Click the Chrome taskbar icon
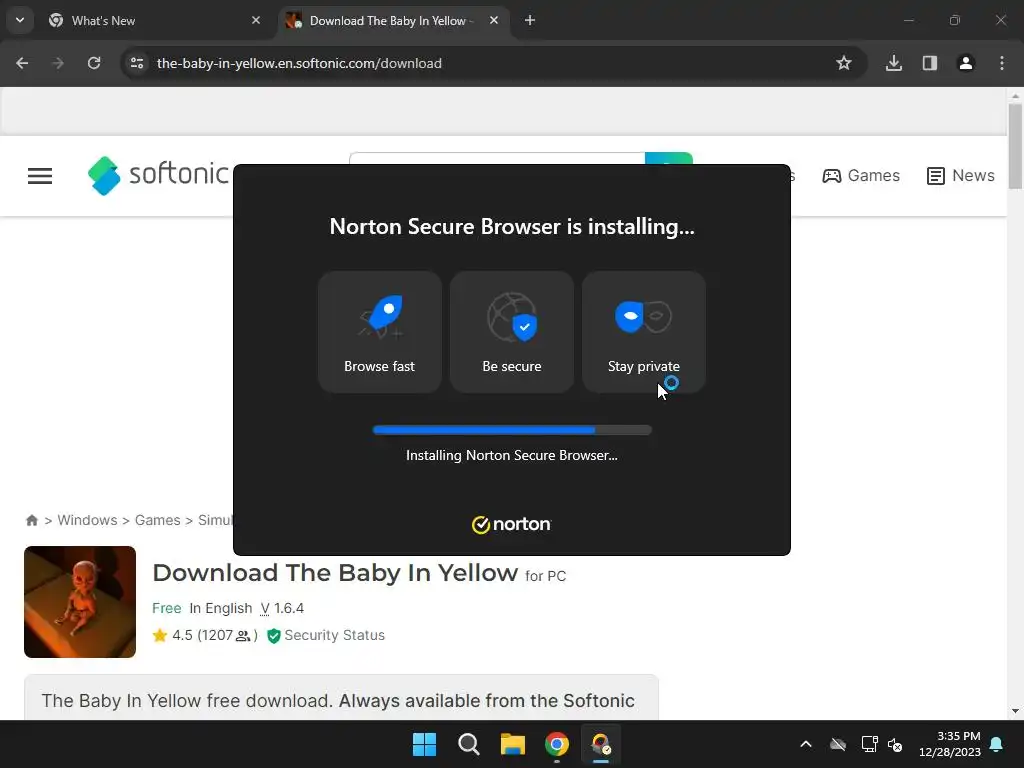This screenshot has height=768, width=1024. pyautogui.click(x=556, y=744)
